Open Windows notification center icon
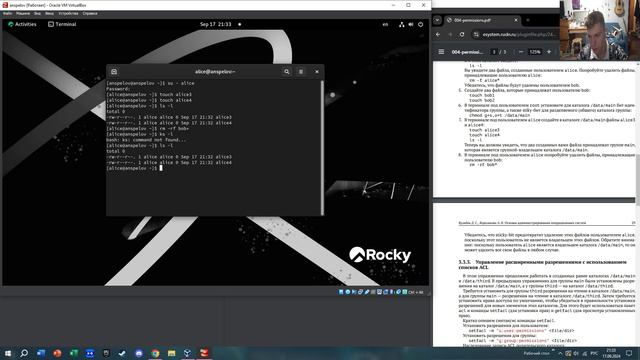 pos(629,353)
